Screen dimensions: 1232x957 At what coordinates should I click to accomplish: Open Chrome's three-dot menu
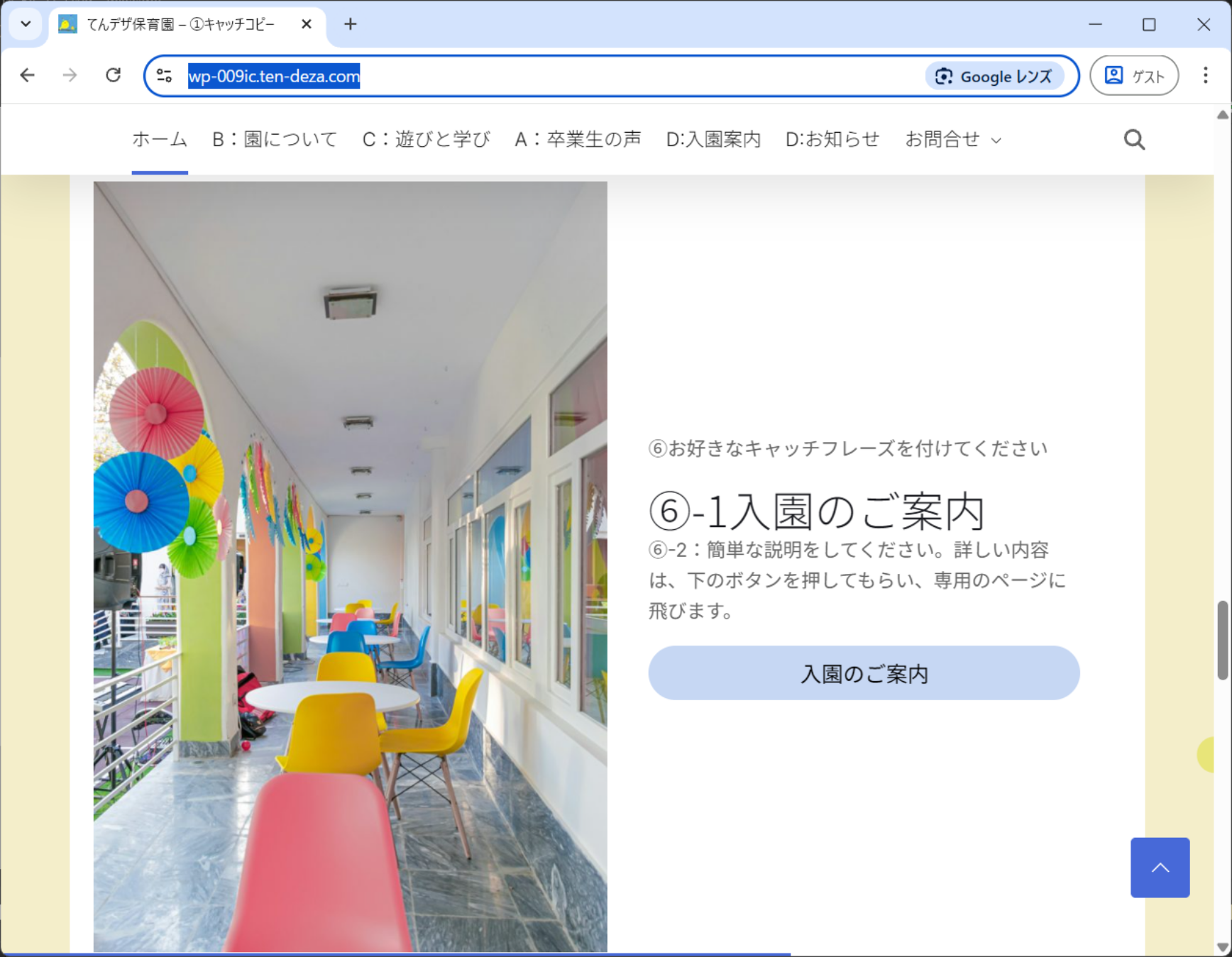point(1205,75)
